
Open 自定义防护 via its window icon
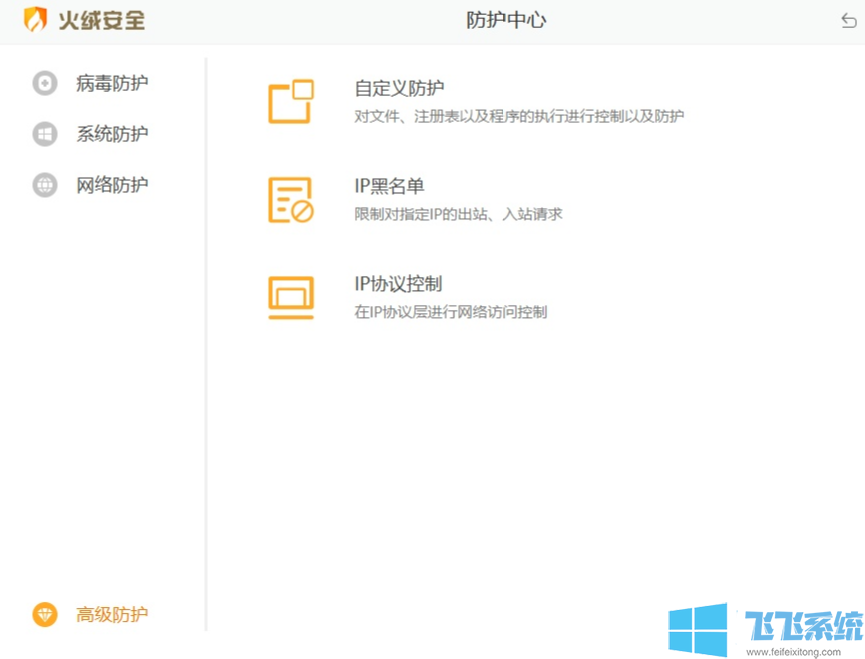(289, 100)
